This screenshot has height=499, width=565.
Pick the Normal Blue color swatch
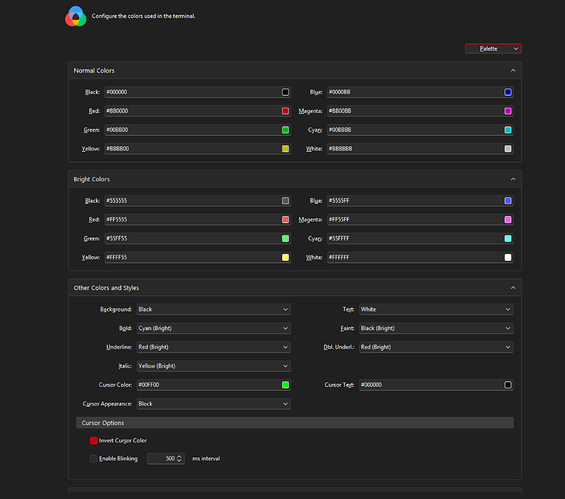tap(508, 92)
